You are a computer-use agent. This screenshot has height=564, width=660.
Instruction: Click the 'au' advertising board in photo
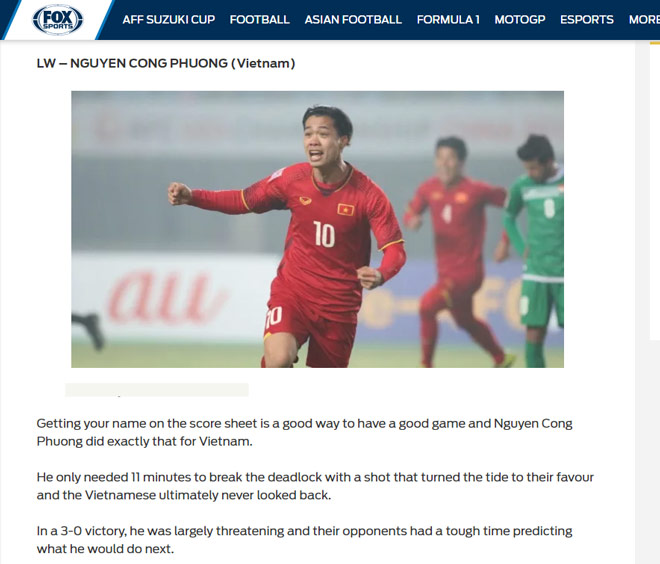point(165,297)
